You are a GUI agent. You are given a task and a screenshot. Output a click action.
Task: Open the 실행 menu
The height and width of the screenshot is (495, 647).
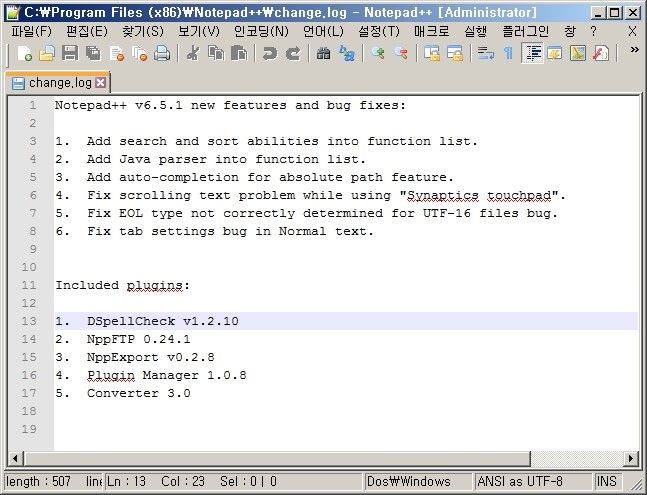(x=475, y=31)
